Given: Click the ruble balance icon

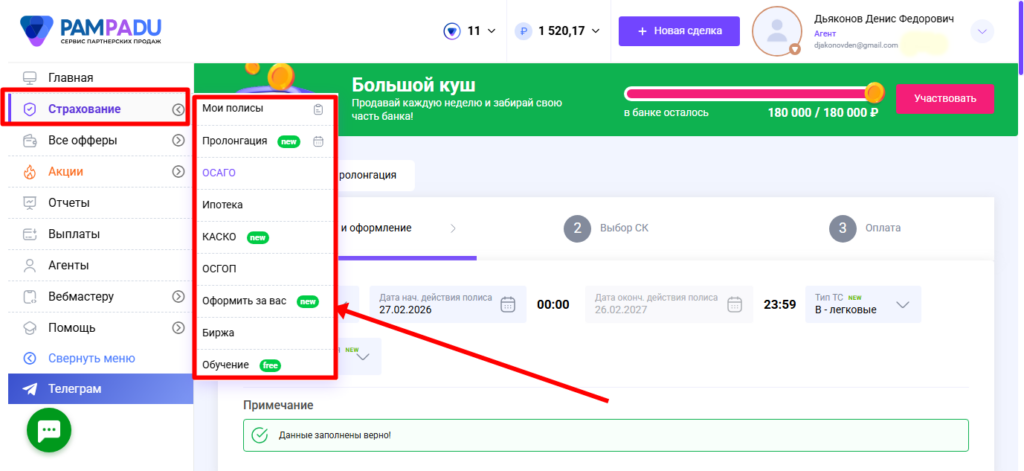Looking at the screenshot, I should pos(523,31).
